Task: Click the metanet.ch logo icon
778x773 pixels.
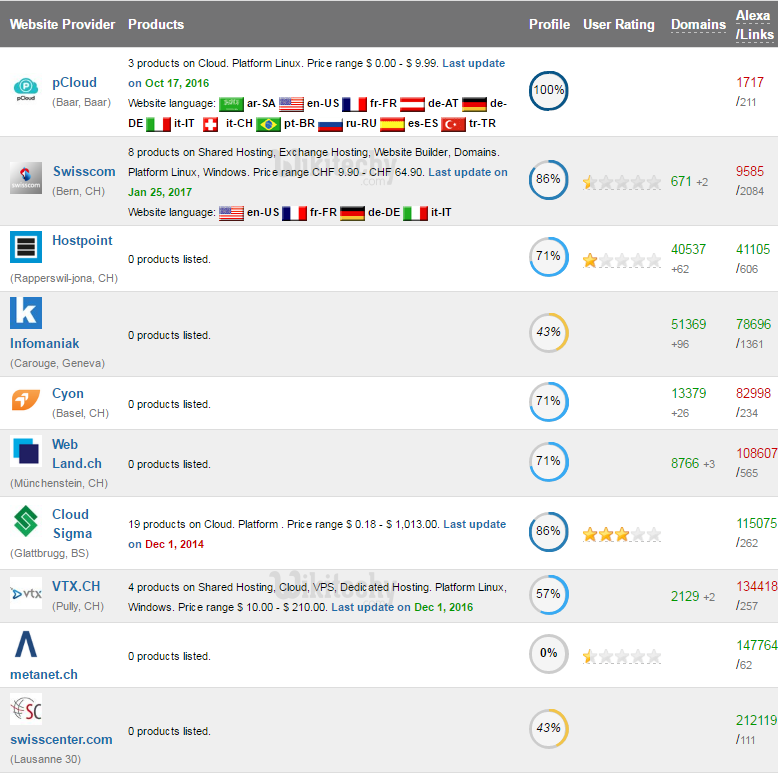Action: (26, 645)
